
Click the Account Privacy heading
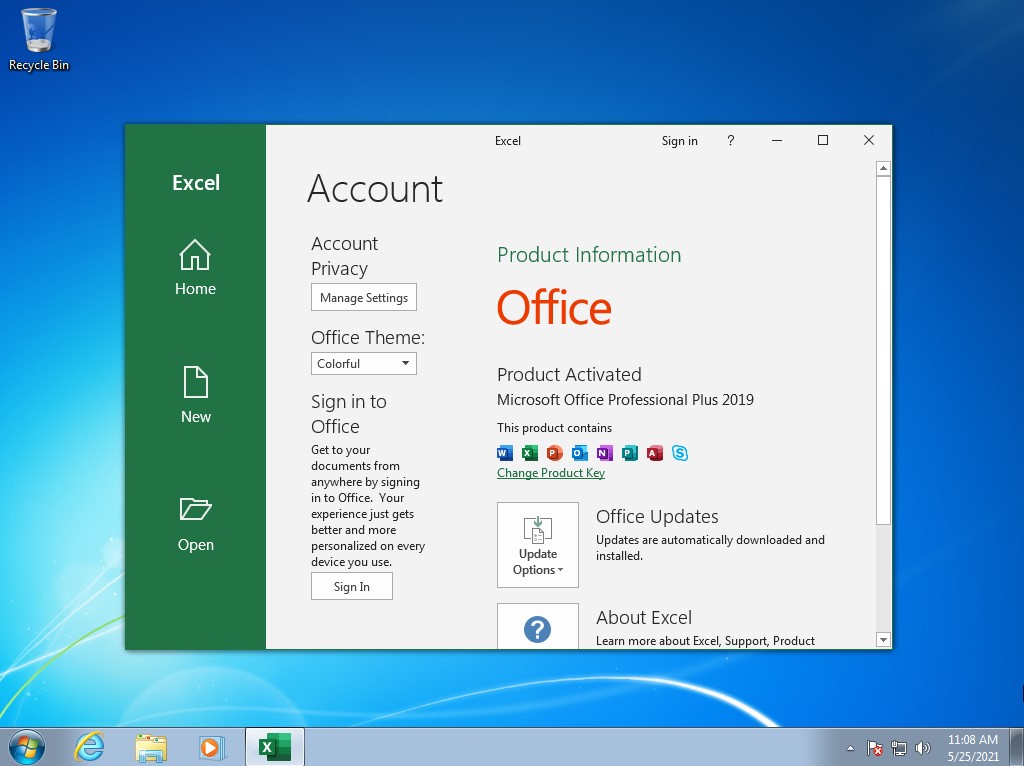[x=345, y=256]
